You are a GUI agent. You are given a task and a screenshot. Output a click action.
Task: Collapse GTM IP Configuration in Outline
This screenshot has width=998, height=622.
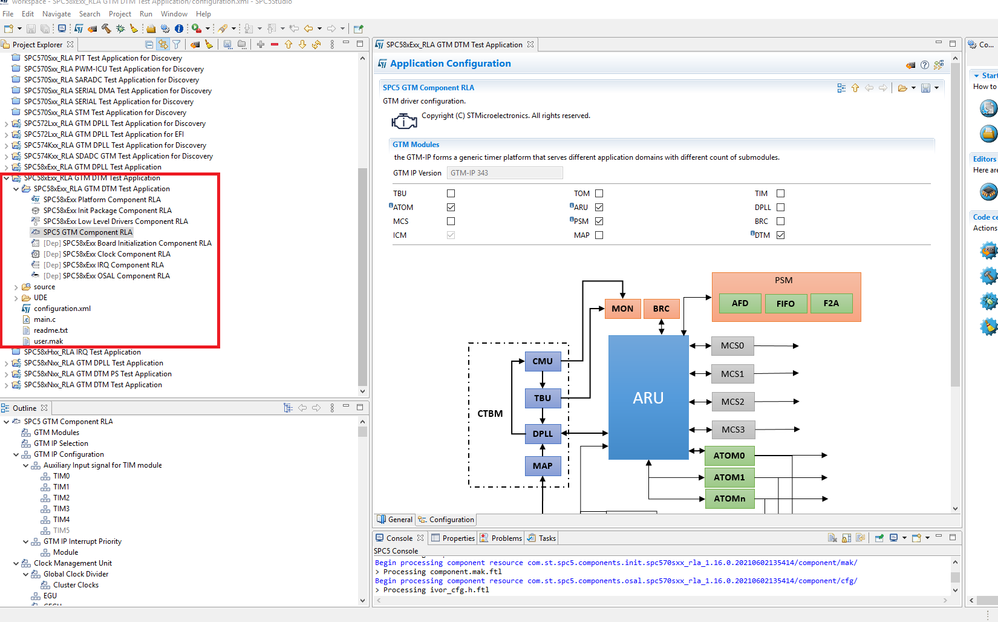pyautogui.click(x=17, y=455)
